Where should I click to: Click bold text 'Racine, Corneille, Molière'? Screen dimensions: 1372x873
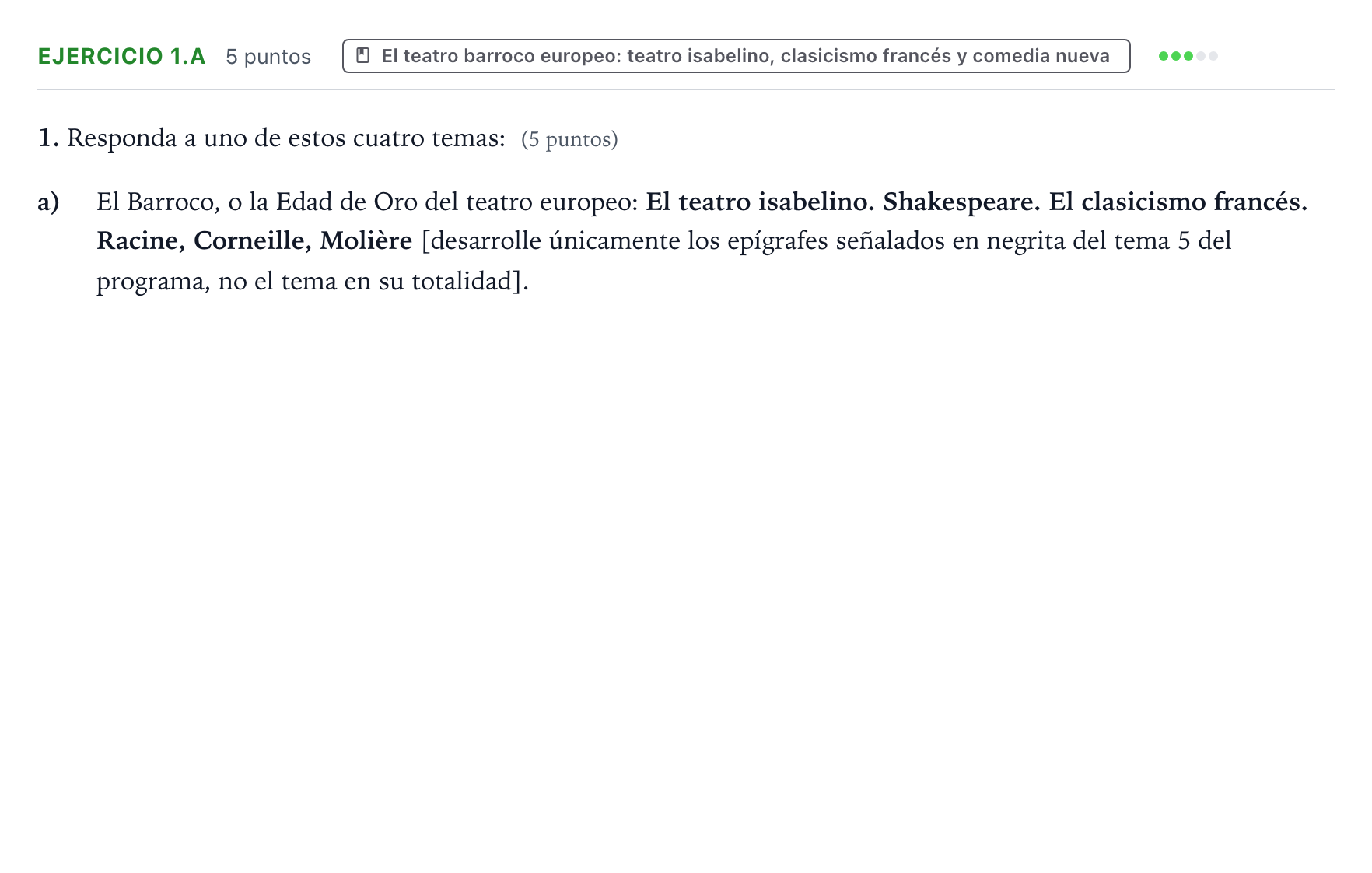(254, 240)
